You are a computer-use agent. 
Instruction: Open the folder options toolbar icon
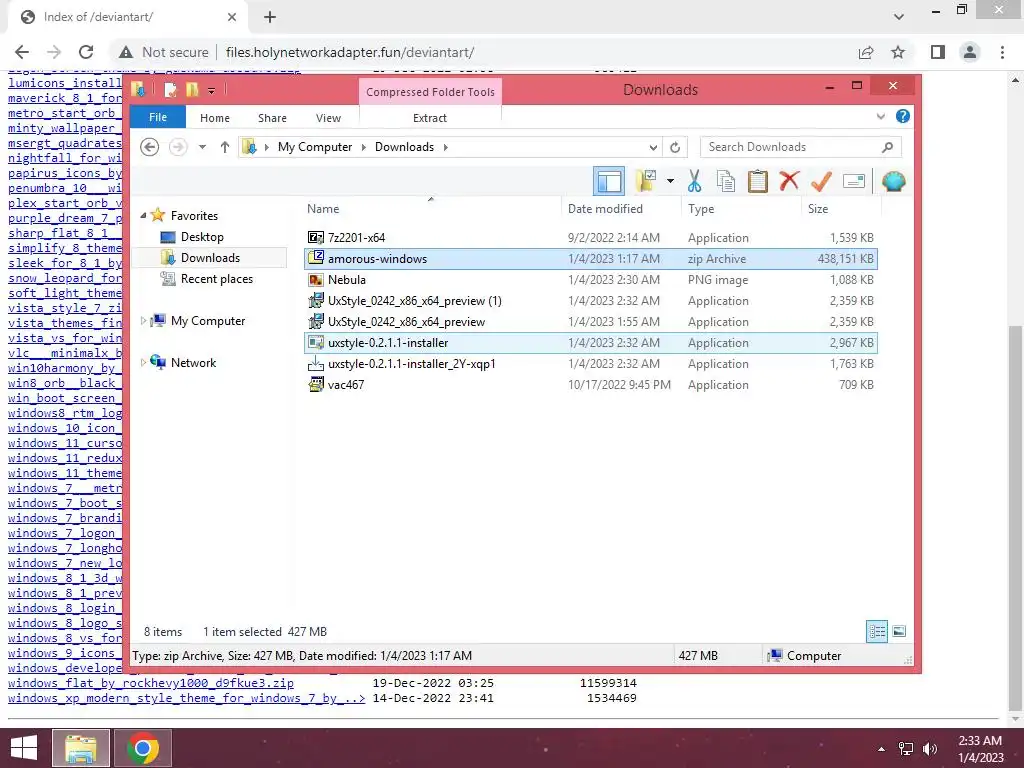click(x=645, y=181)
